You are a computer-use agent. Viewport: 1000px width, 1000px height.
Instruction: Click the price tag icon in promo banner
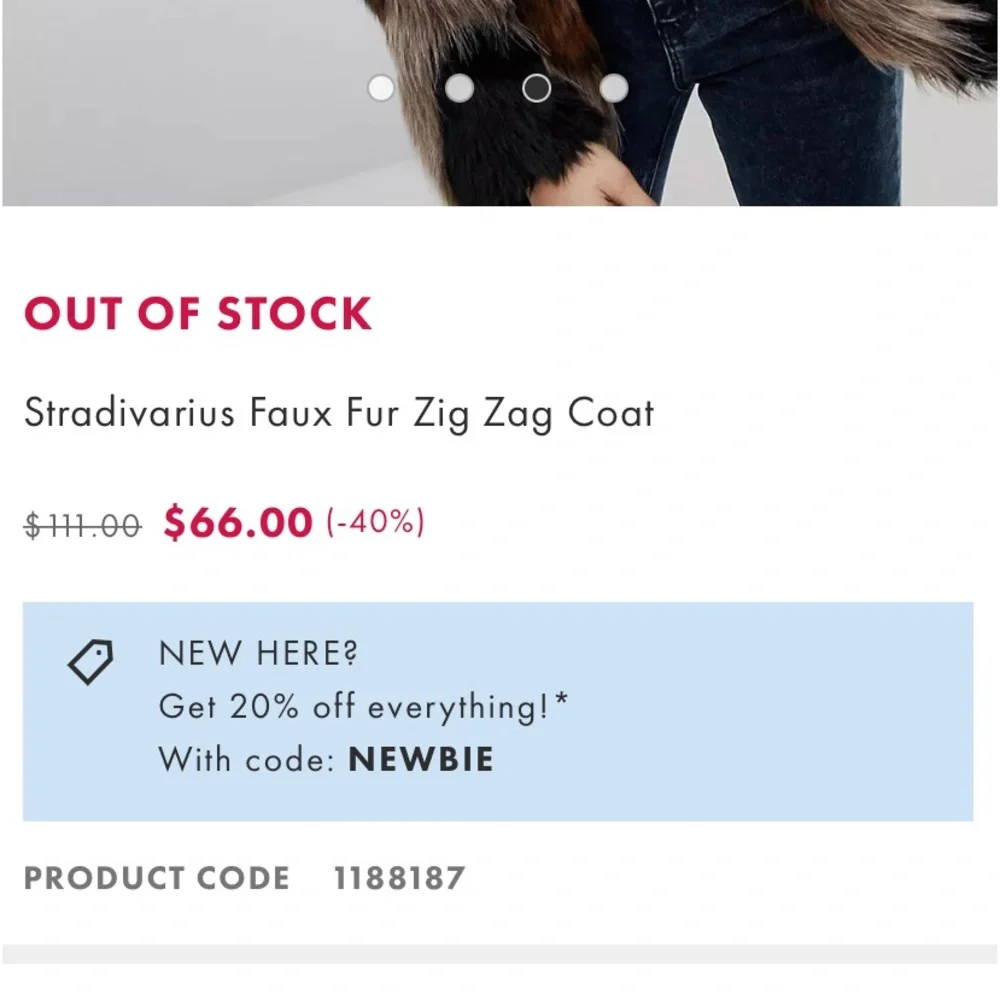pyautogui.click(x=90, y=662)
